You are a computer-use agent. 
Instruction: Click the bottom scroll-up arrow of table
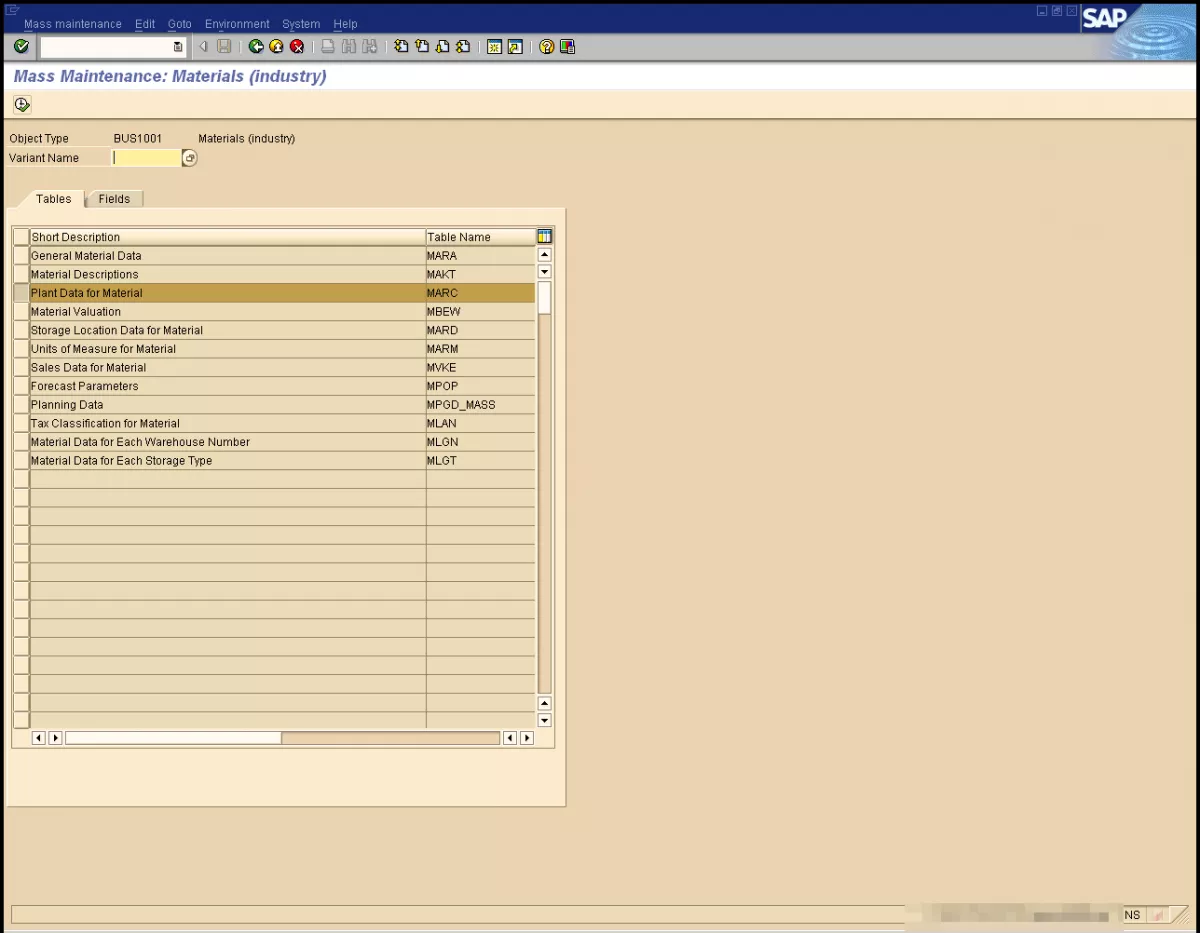[544, 704]
